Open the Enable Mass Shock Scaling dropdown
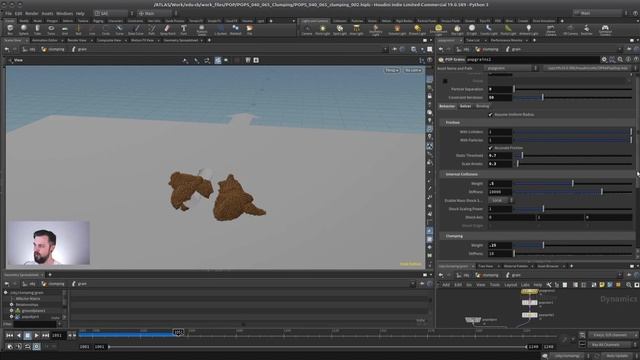 tap(500, 200)
